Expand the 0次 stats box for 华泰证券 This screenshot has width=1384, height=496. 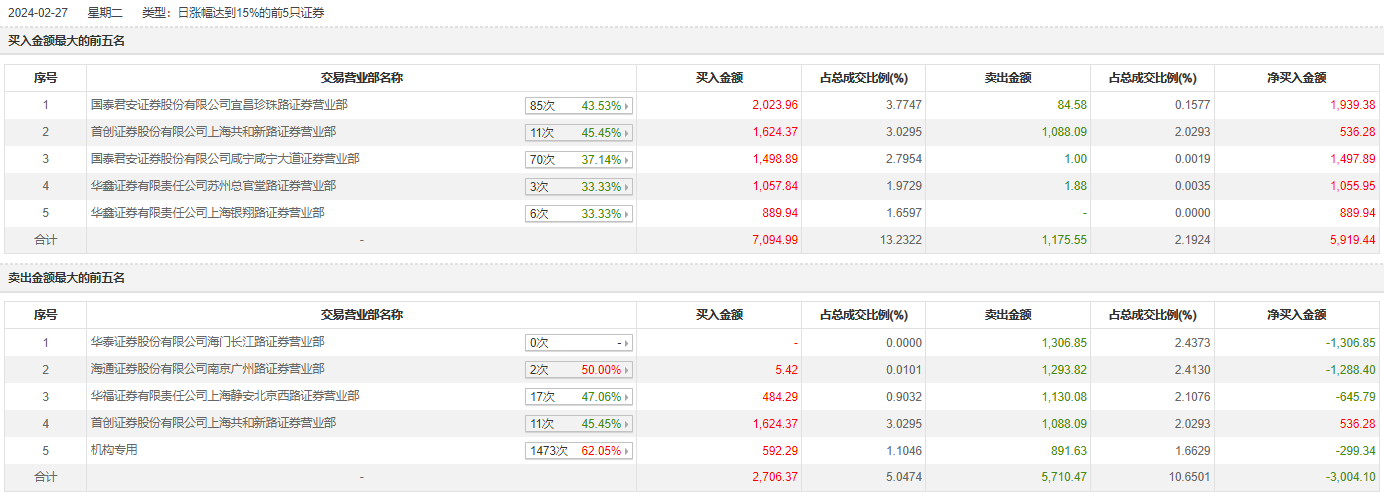pyautogui.click(x=579, y=343)
